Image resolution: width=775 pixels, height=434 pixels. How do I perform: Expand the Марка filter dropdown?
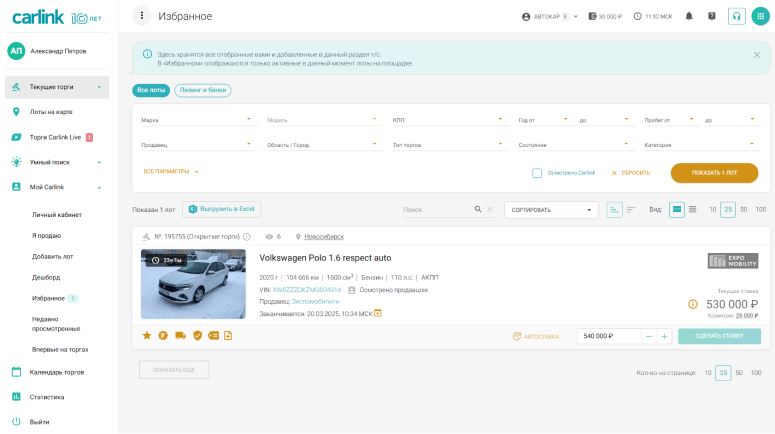pos(195,120)
